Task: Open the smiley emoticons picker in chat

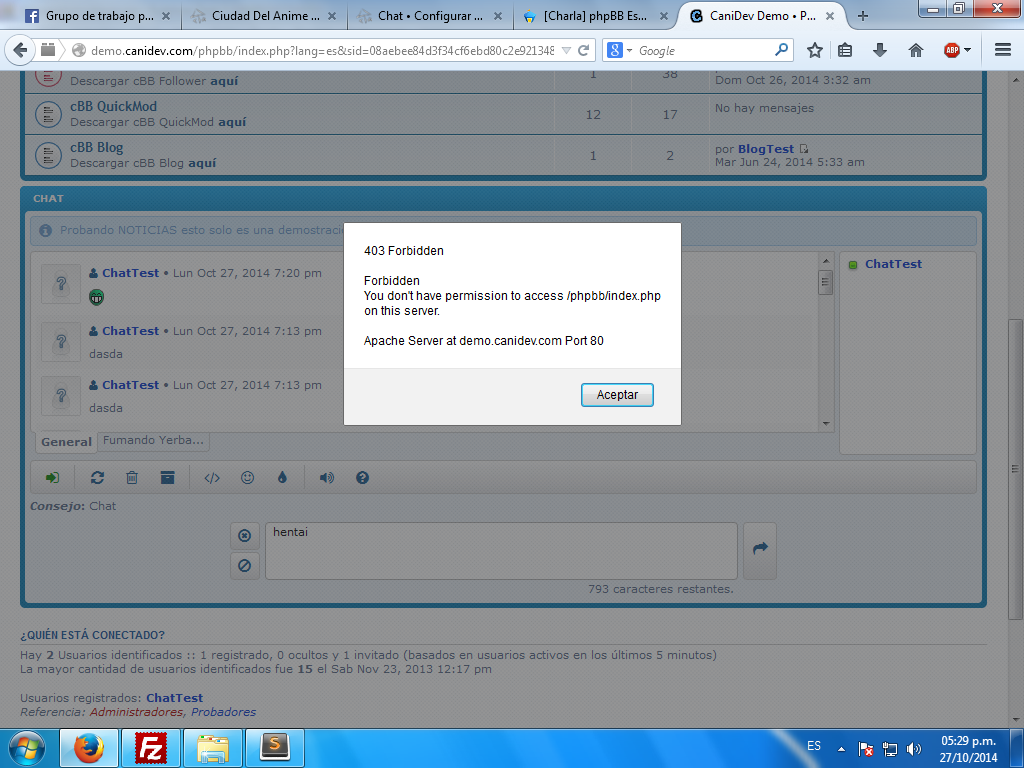Action: tap(247, 478)
